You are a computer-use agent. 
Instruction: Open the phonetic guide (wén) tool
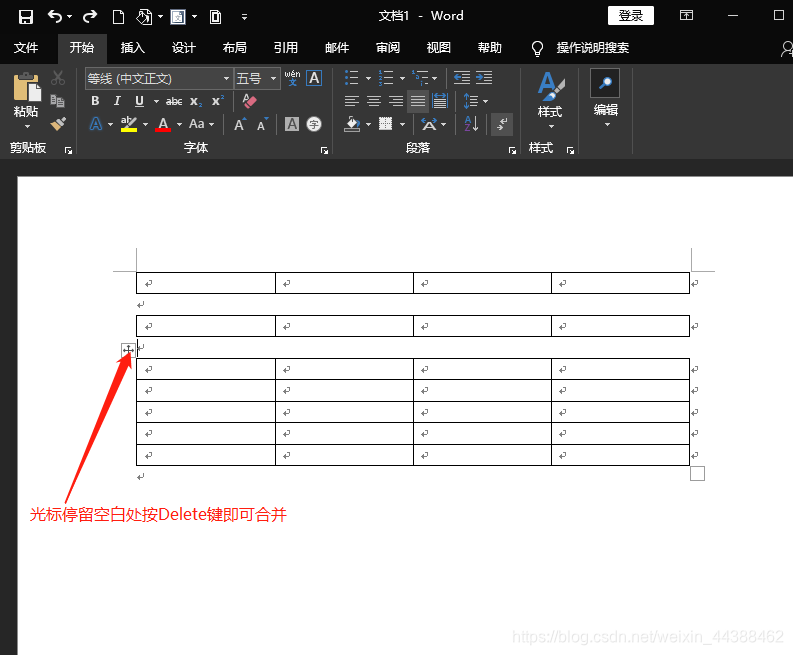click(292, 78)
